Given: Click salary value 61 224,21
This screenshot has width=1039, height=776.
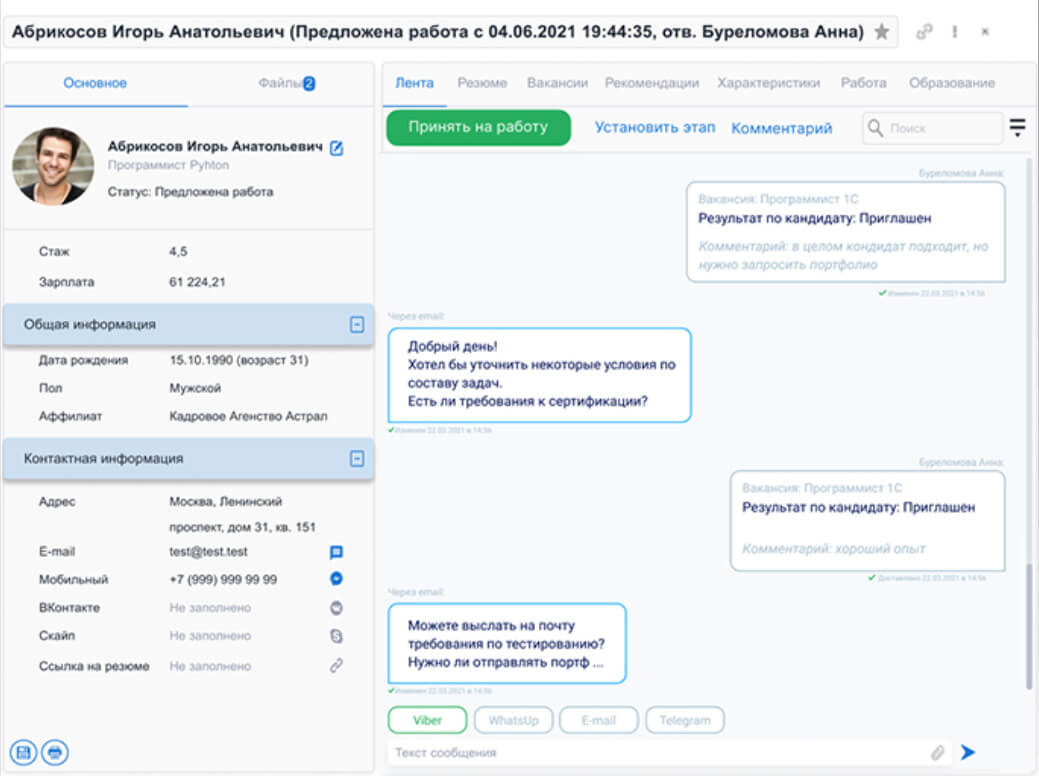Looking at the screenshot, I should click(197, 282).
